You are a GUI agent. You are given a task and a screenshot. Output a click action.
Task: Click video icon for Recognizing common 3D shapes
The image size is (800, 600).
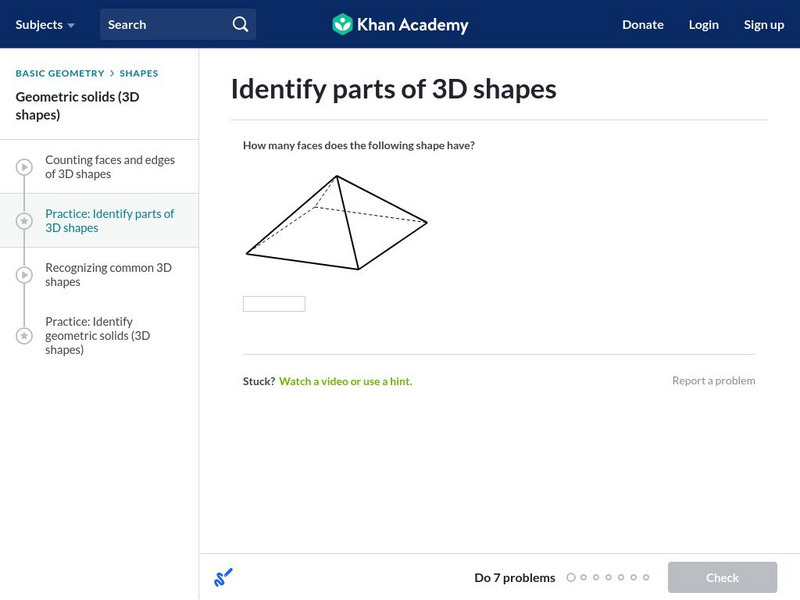(x=24, y=275)
